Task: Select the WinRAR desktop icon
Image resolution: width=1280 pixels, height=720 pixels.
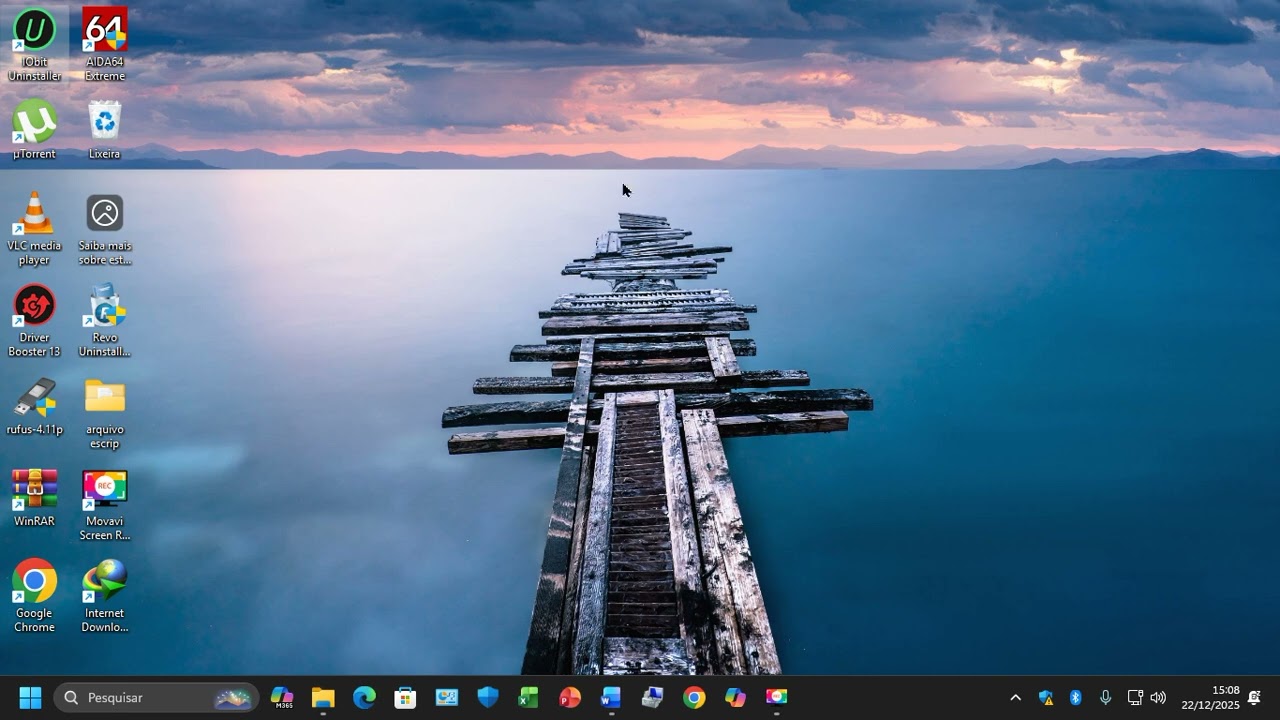Action: click(34, 498)
